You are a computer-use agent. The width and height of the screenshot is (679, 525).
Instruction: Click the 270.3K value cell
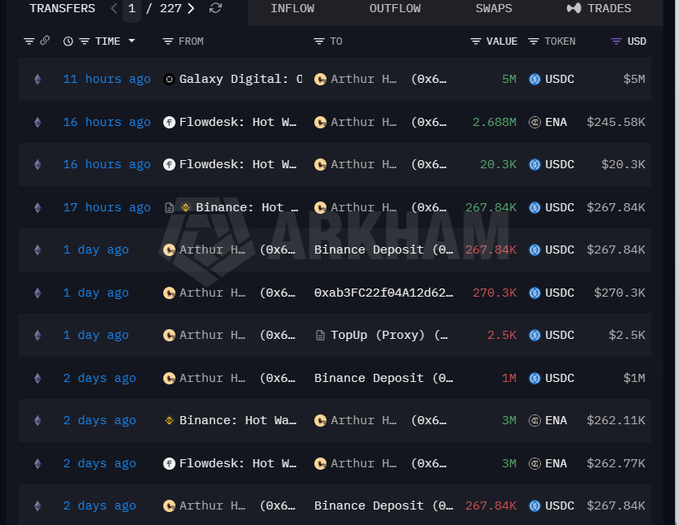point(495,293)
